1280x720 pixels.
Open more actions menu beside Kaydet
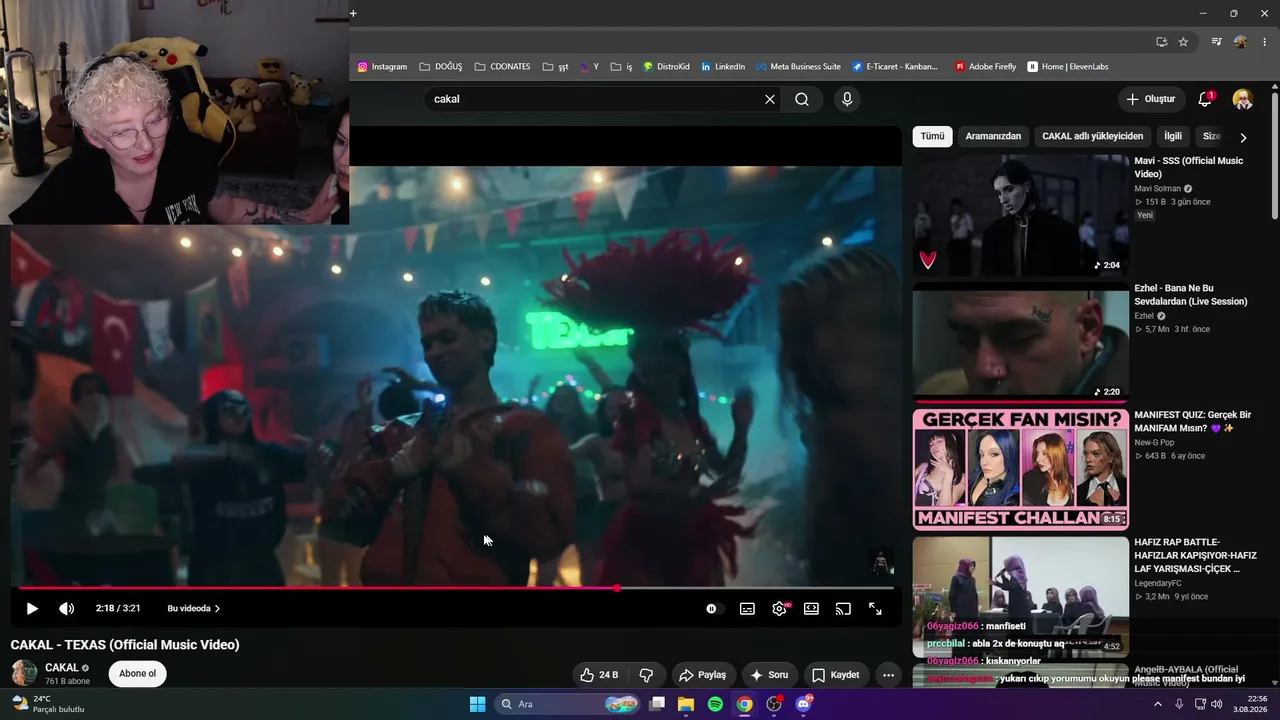coord(888,675)
